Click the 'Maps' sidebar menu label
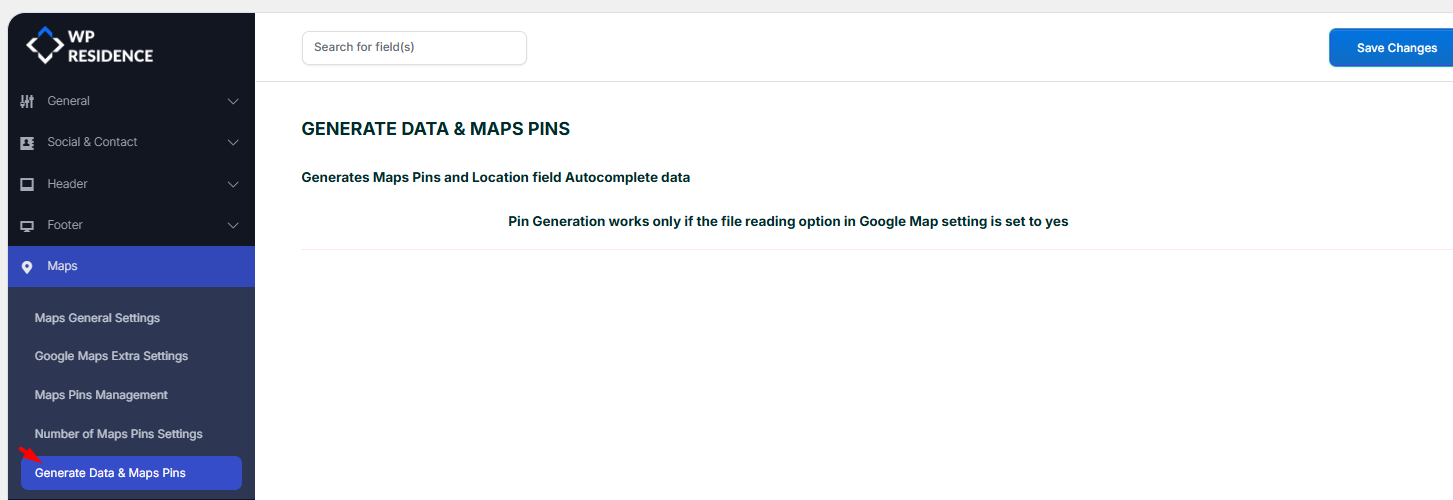1453x500 pixels. [x=62, y=266]
